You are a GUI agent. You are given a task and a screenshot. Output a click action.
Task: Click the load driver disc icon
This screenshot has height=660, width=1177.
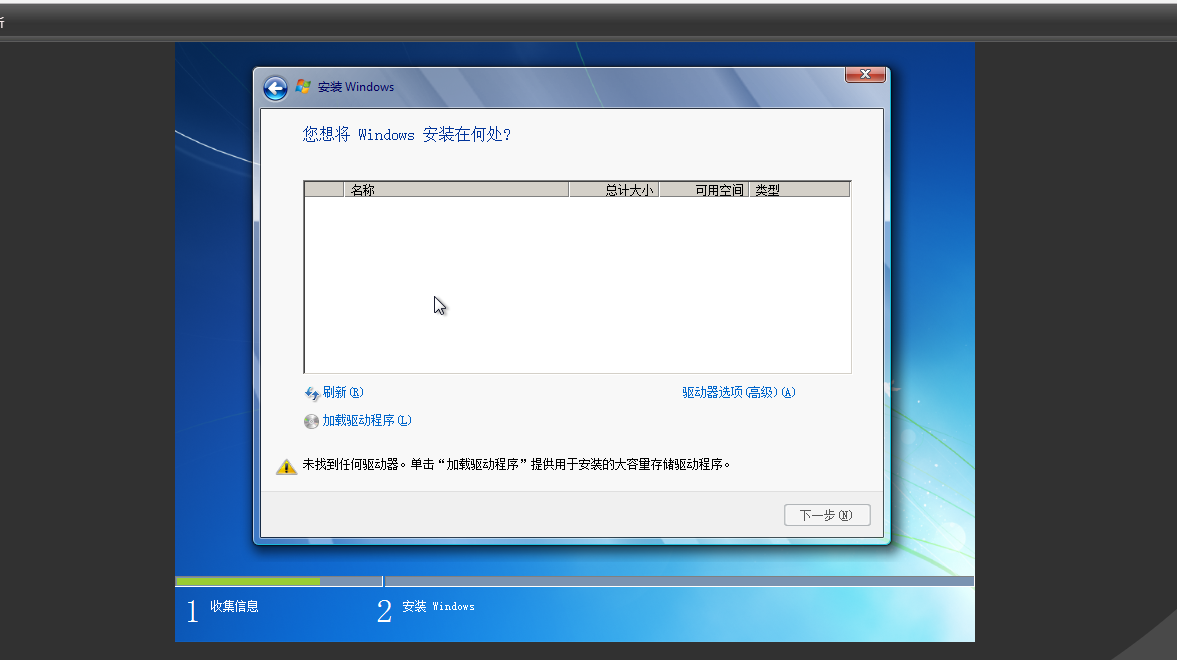tap(312, 421)
